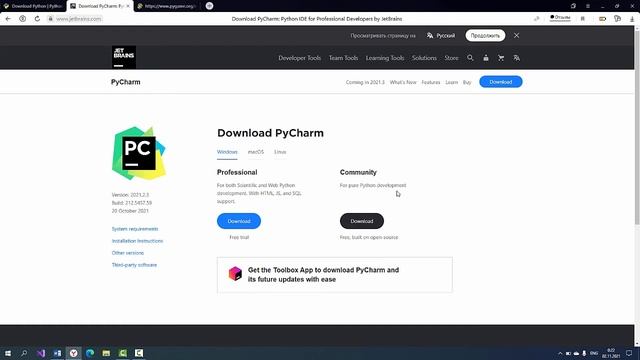Open Visual Studio from taskbar
This screenshot has width=640, height=360.
(41, 353)
